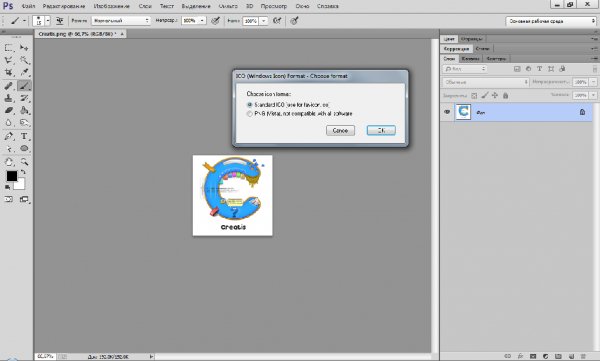600x361 pixels.
Task: Click the lock icon on Фон layer
Action: [582, 112]
